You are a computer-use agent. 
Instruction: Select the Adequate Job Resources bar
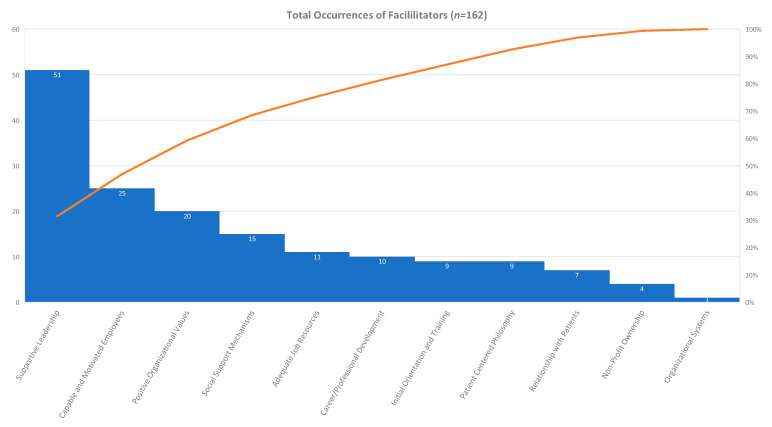(x=317, y=280)
